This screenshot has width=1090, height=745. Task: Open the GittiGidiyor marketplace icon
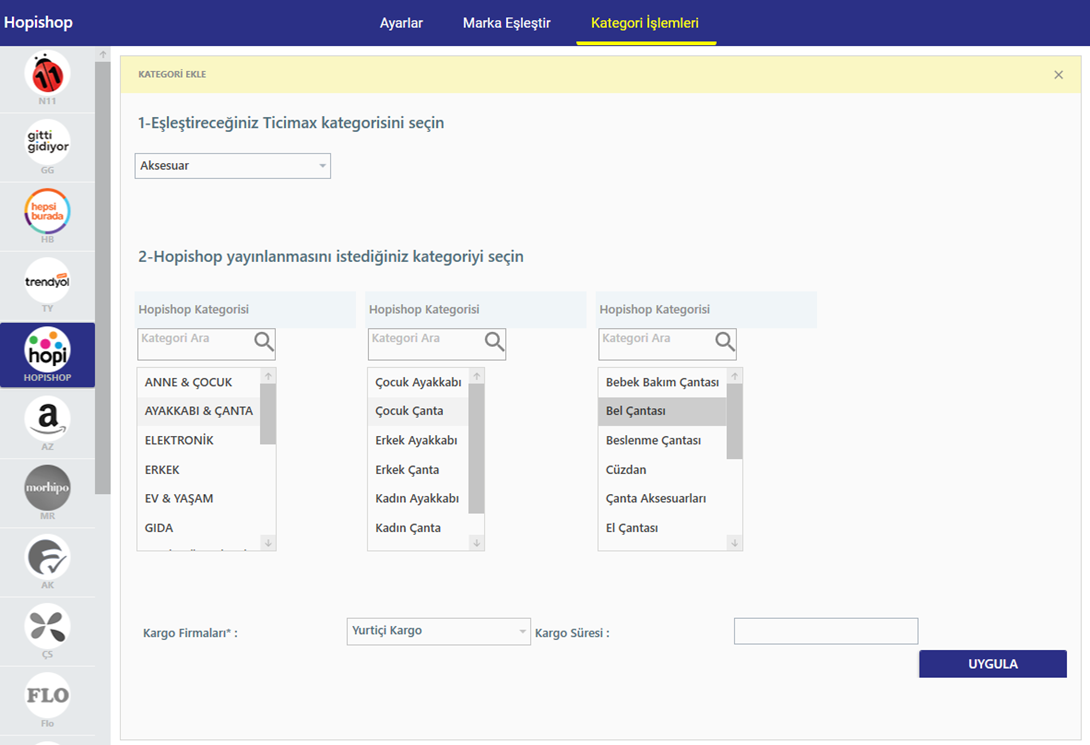[47, 142]
